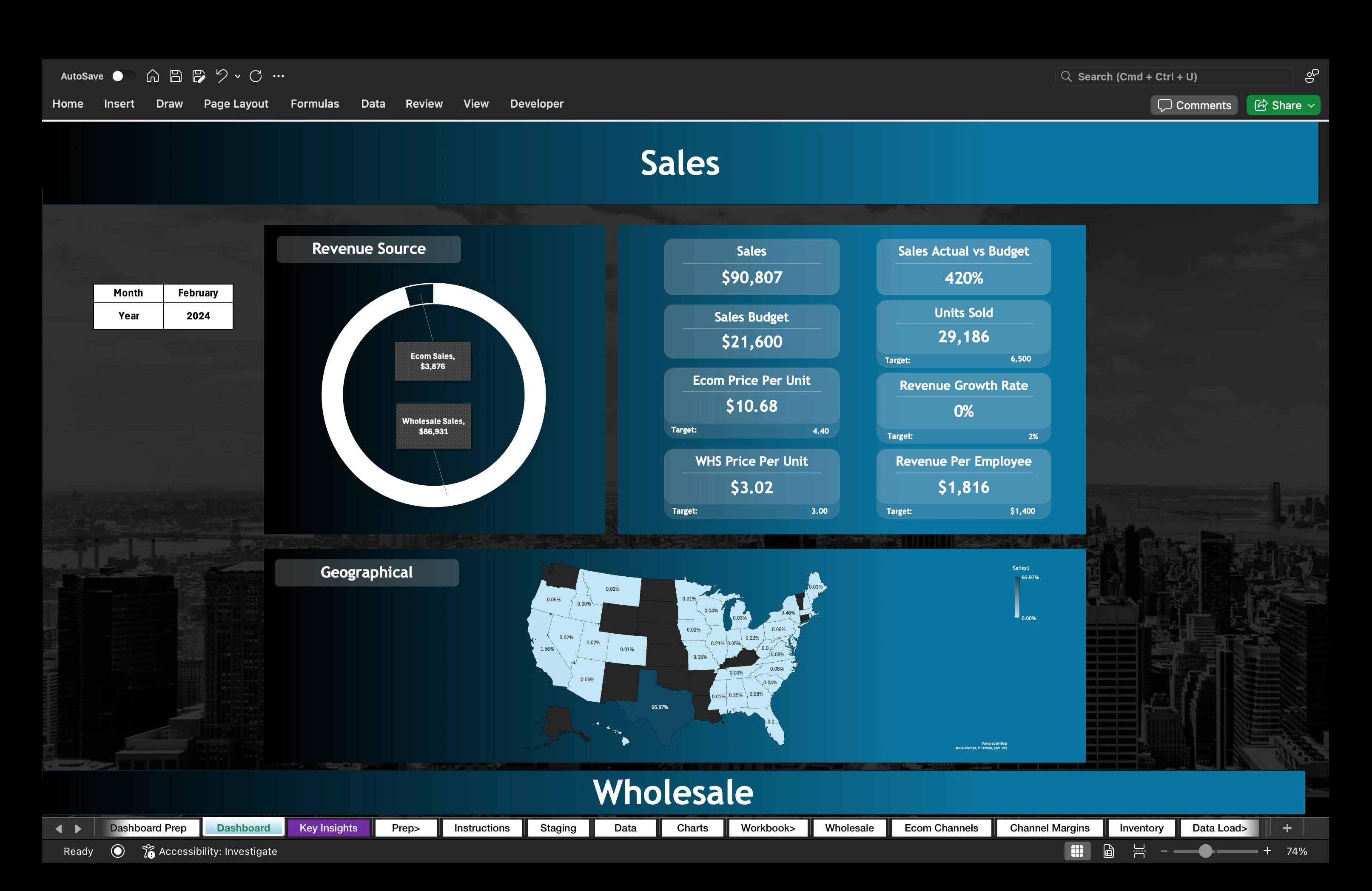Image resolution: width=1372 pixels, height=891 pixels.
Task: Click the Revenue Growth Rate 0% value
Action: click(x=964, y=412)
